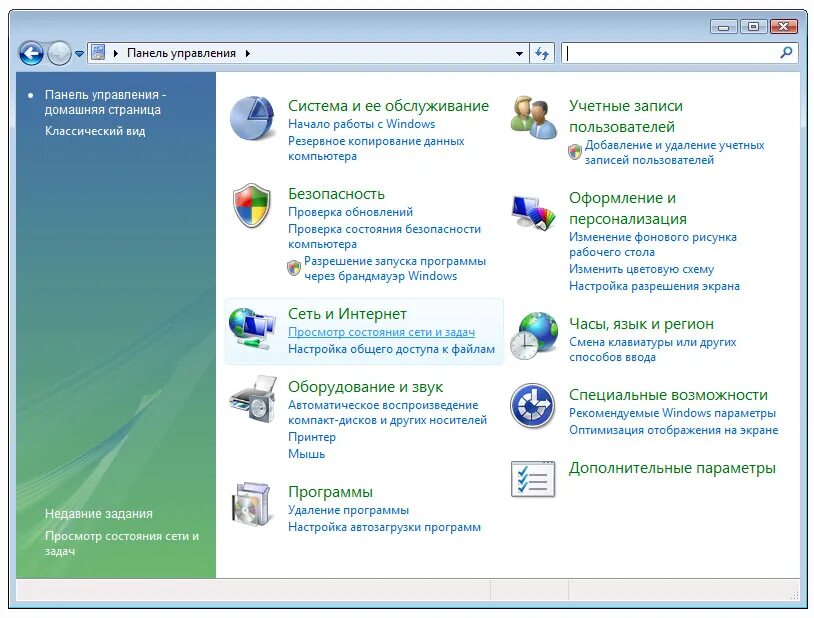Click 'Рекомендуемые Windows параметры' link
Screen dimensions: 814x618
point(672,413)
